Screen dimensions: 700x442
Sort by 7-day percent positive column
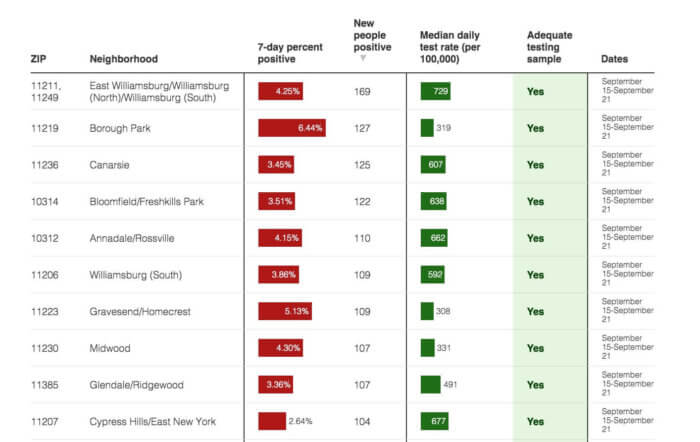pyautogui.click(x=290, y=53)
